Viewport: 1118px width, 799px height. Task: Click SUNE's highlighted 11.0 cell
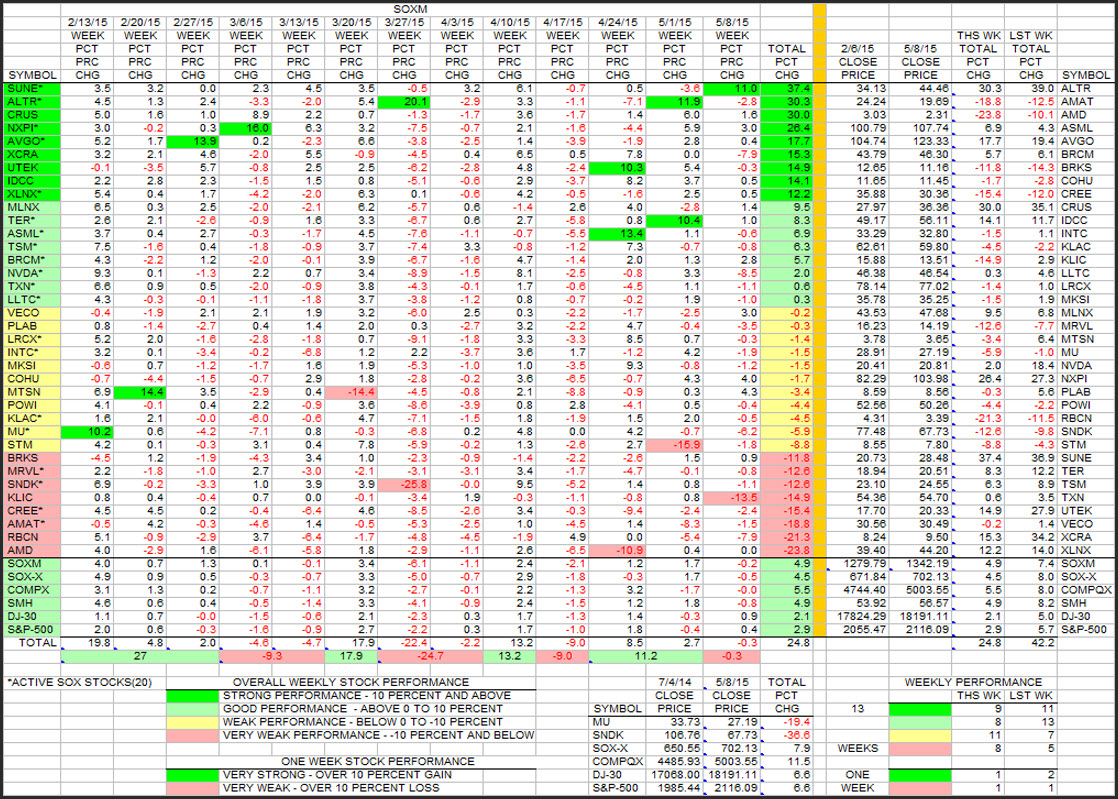pyautogui.click(x=732, y=88)
